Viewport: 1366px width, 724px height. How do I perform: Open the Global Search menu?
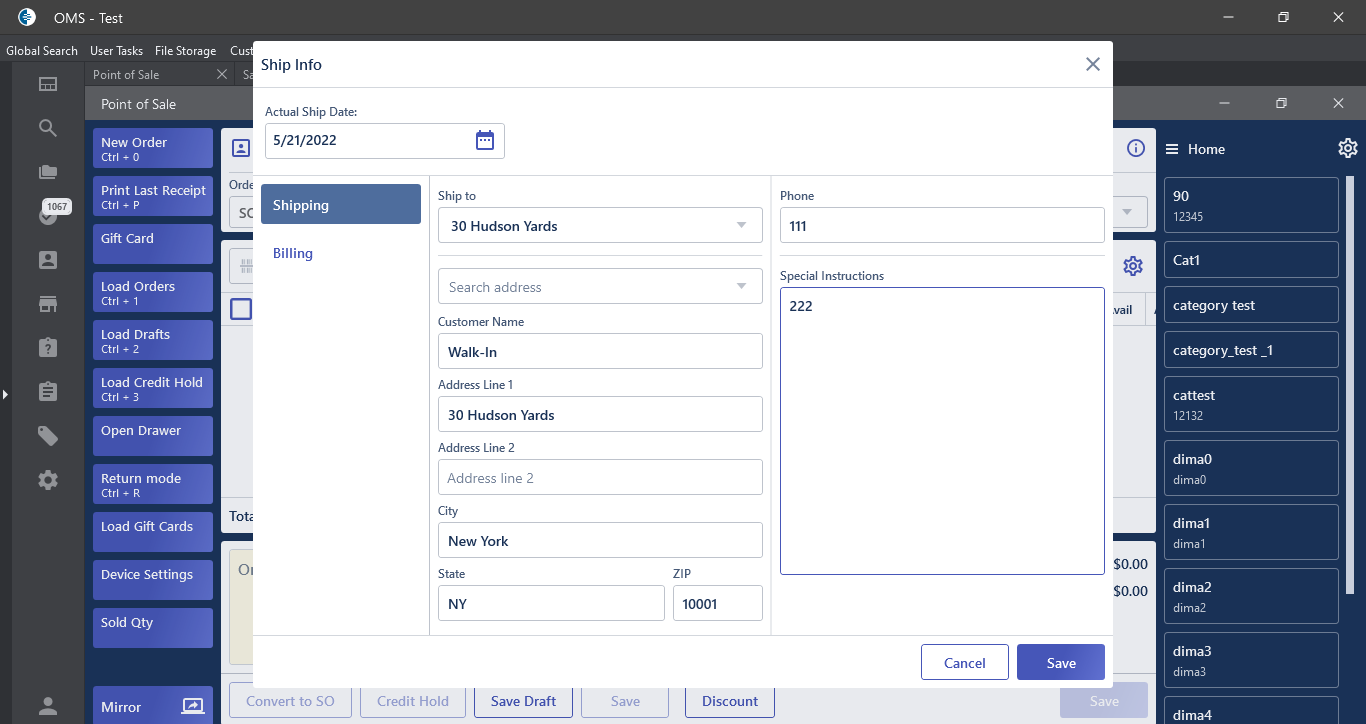[x=42, y=51]
